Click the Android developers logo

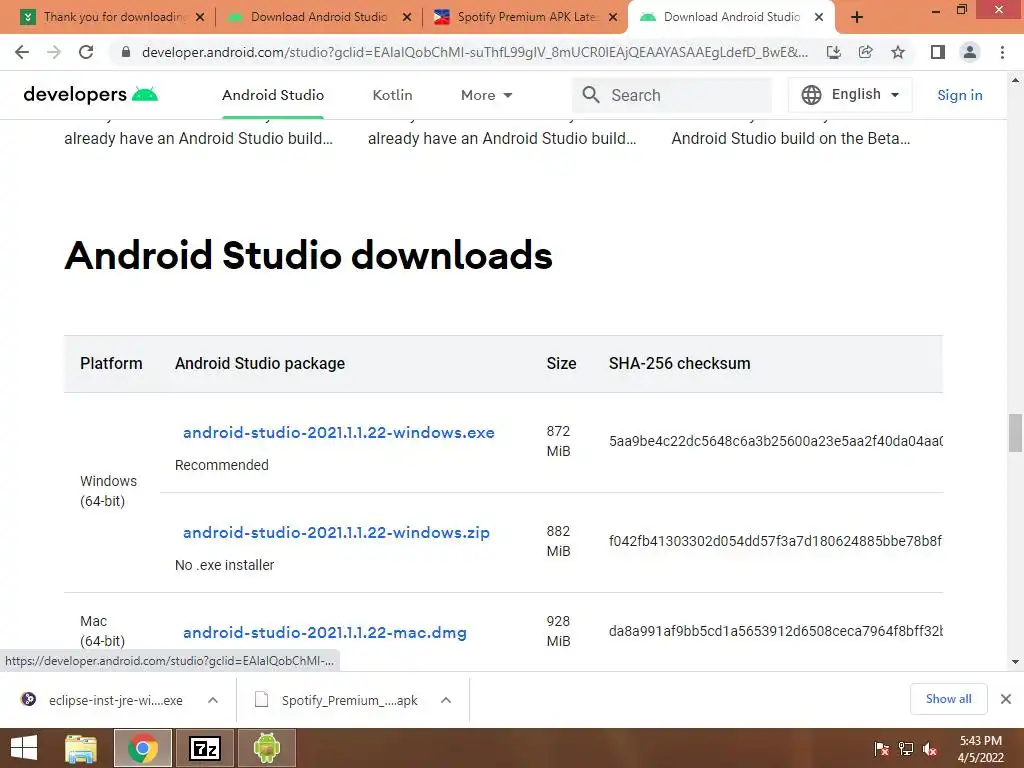[91, 95]
